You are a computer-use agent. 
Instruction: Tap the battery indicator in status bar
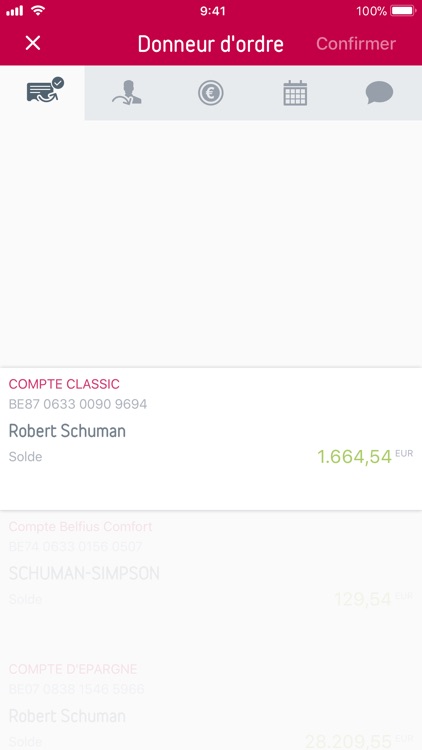click(x=403, y=11)
